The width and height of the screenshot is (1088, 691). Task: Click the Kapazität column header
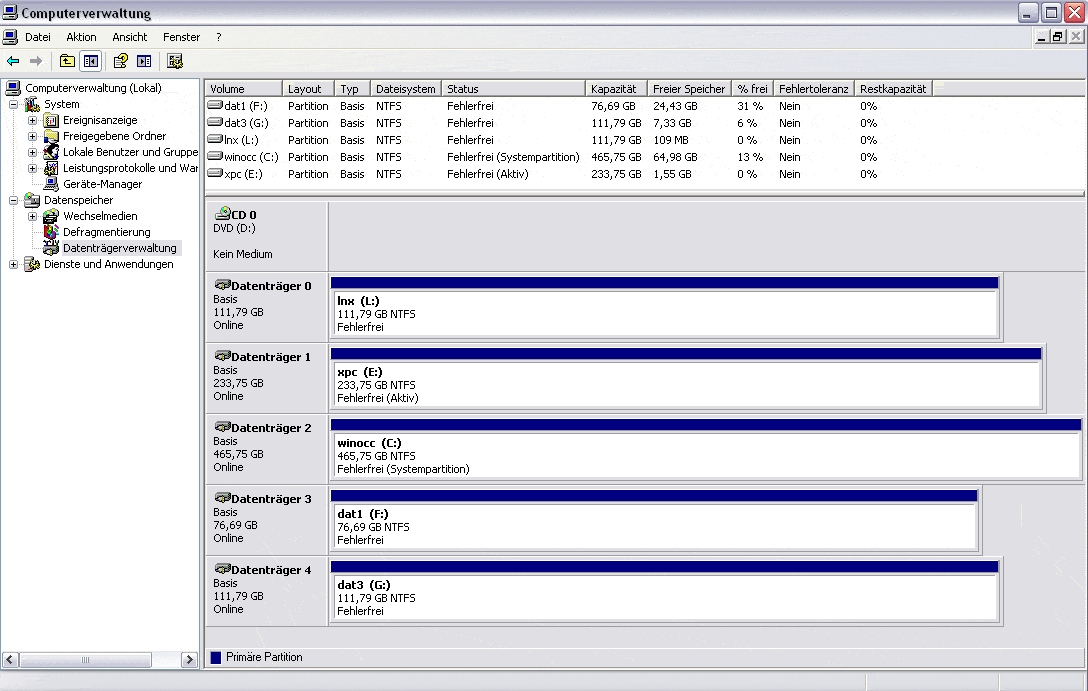613,89
